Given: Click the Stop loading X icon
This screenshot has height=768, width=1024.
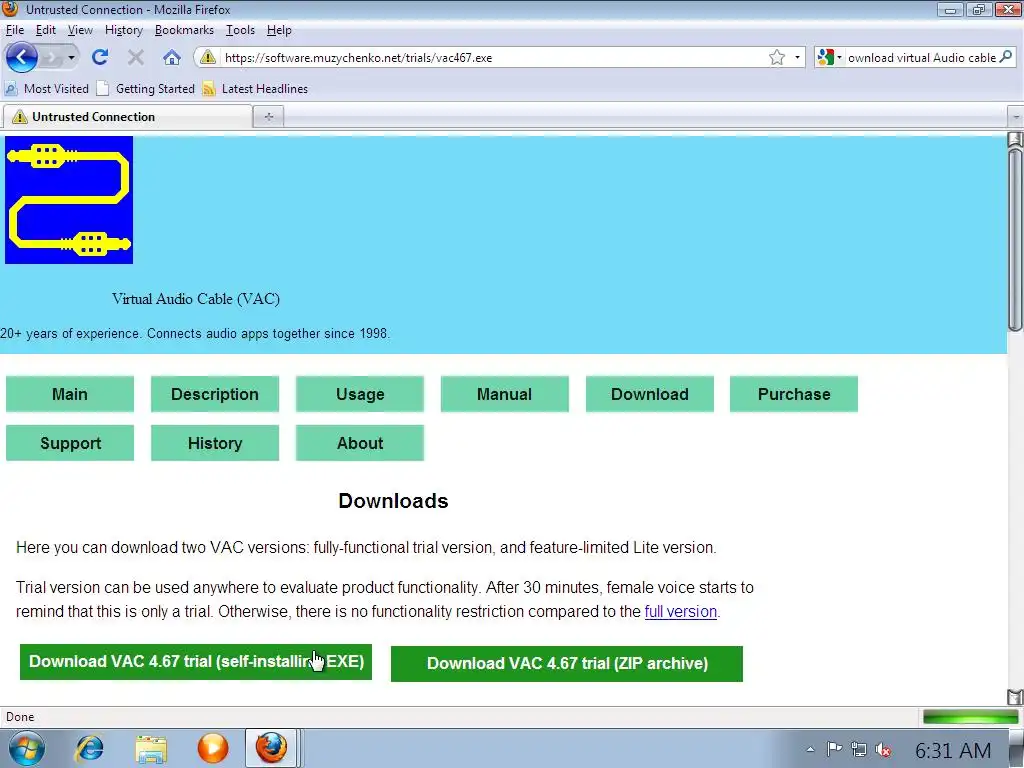Looking at the screenshot, I should pyautogui.click(x=136, y=57).
